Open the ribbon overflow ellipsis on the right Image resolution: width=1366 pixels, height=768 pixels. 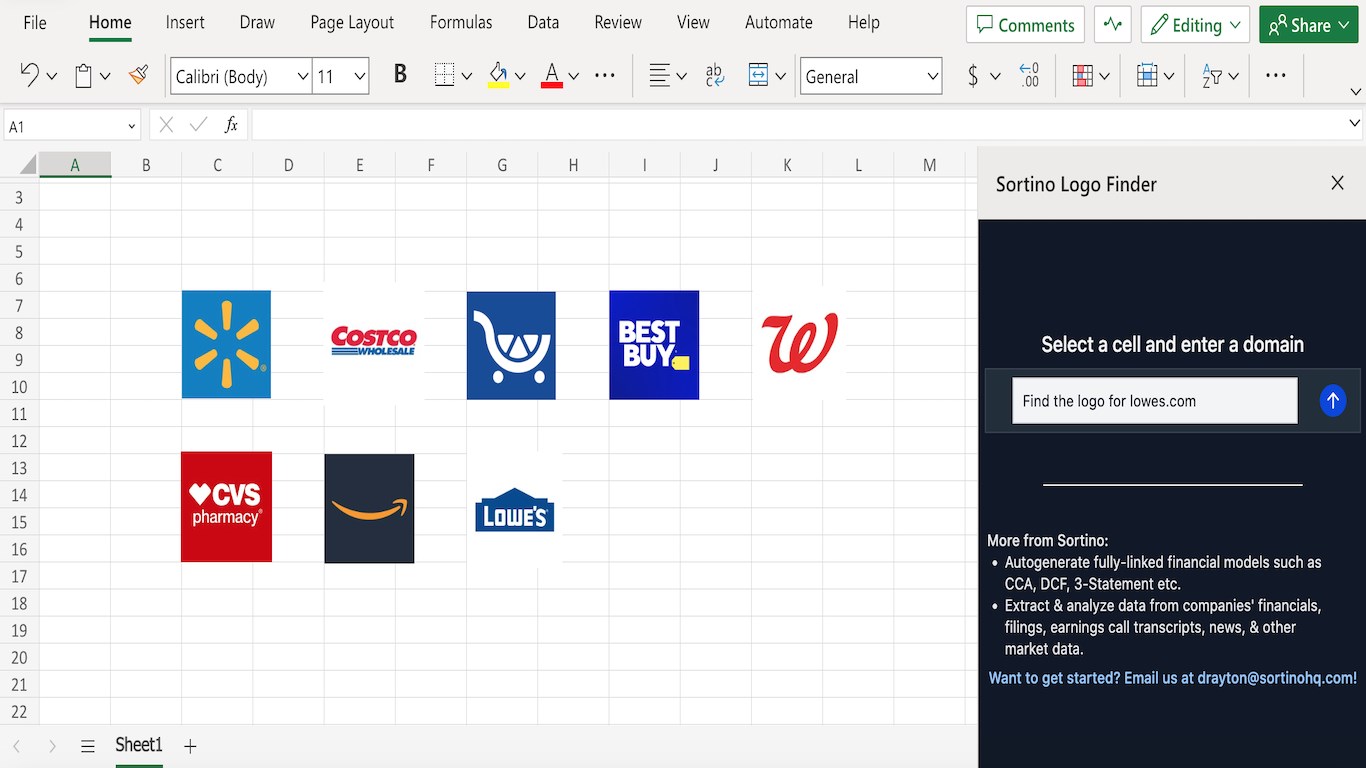1276,75
